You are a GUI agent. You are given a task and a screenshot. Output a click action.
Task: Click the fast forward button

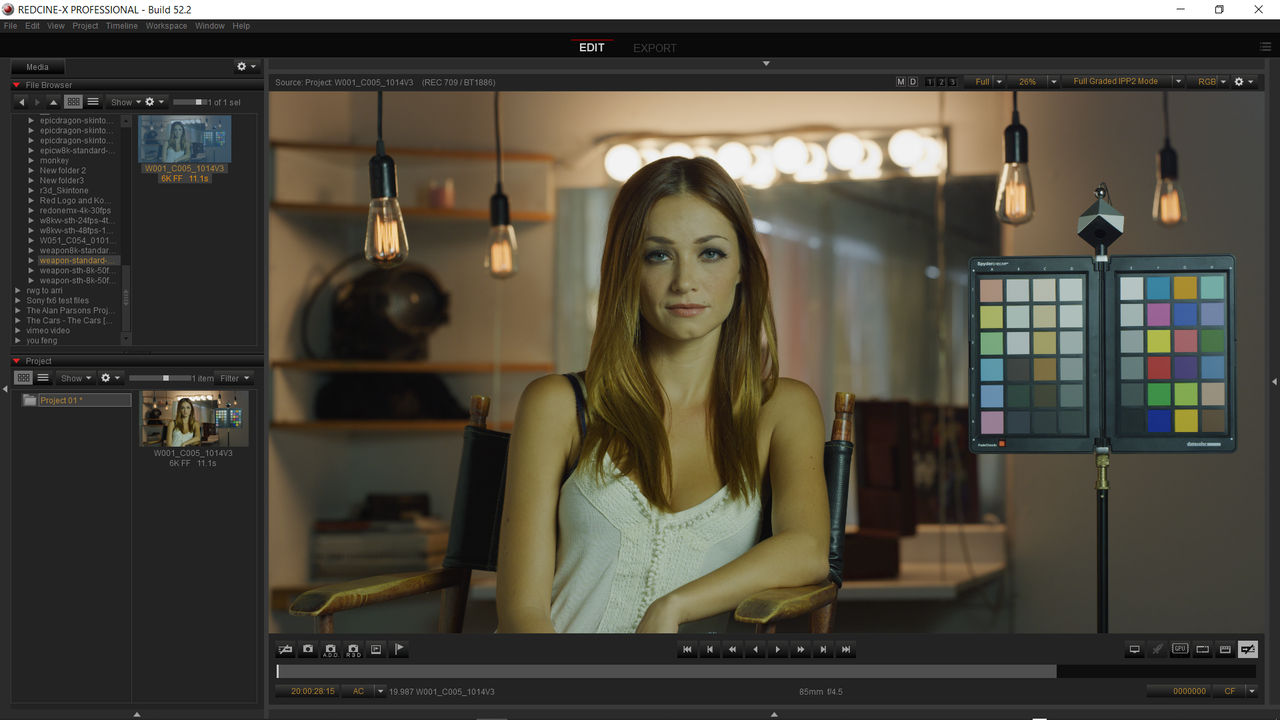(800, 650)
